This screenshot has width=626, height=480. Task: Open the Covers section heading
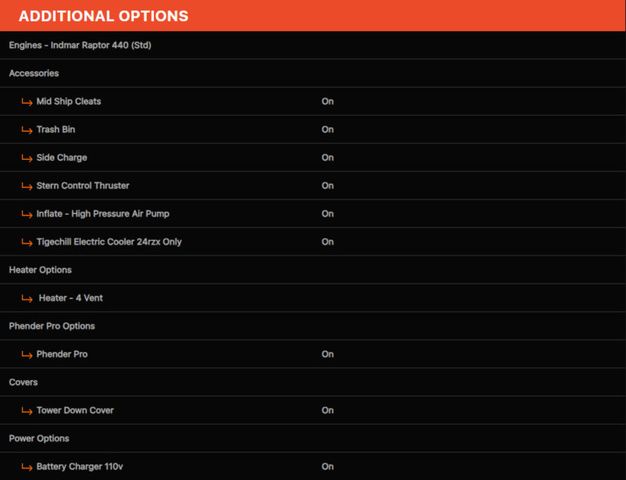[313, 382]
